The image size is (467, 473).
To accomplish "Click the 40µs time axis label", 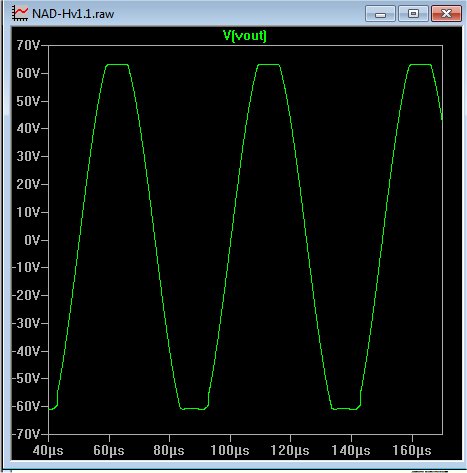I will (x=48, y=451).
